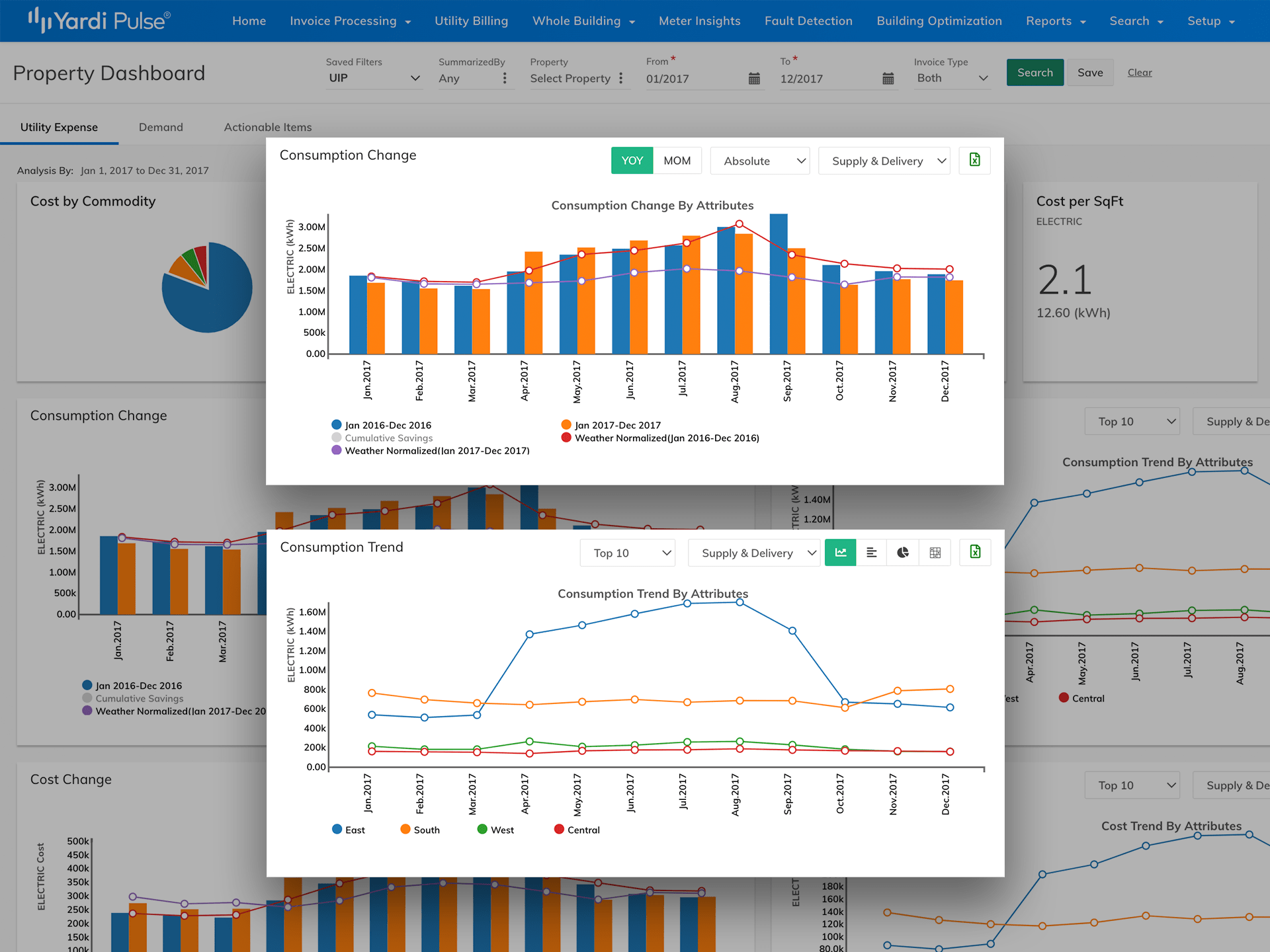Open the Saved Filters UIP dropdown
1270x952 pixels.
tap(374, 77)
